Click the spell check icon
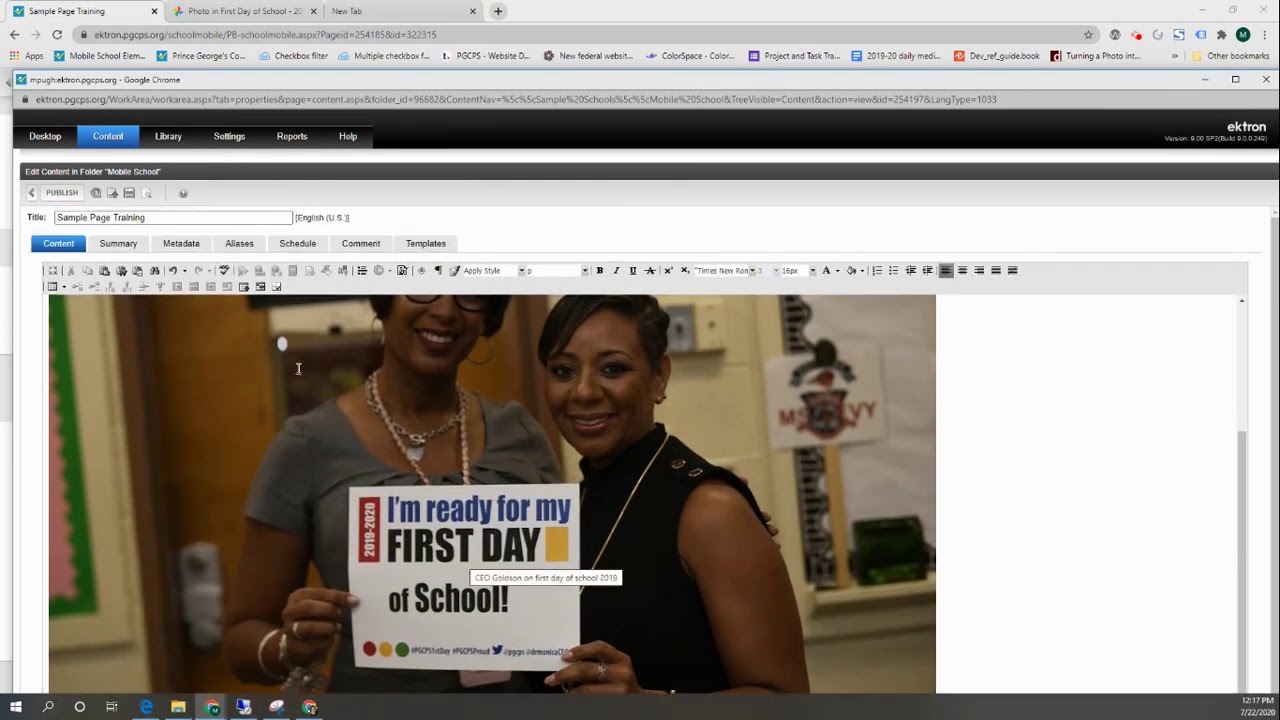Screen dimensions: 1280x720 click(x=224, y=270)
